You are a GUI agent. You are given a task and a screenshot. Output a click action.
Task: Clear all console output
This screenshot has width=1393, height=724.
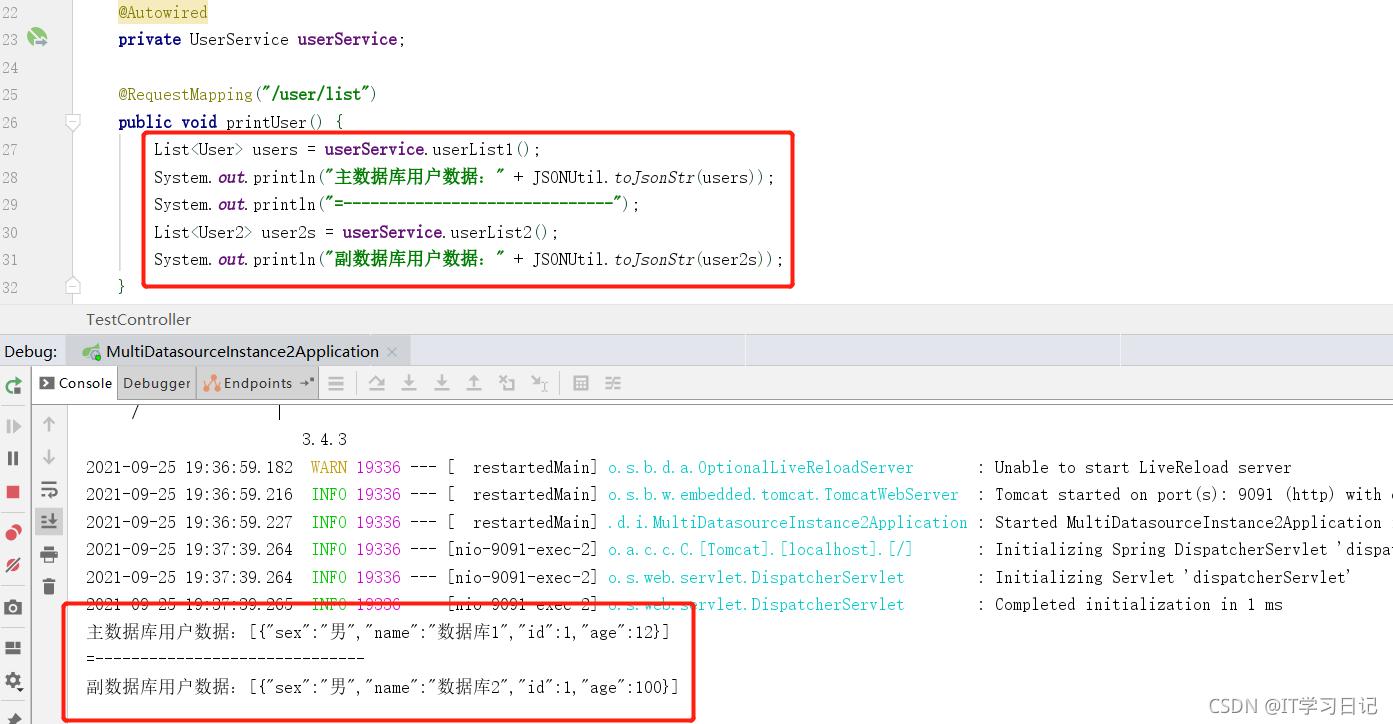click(49, 587)
